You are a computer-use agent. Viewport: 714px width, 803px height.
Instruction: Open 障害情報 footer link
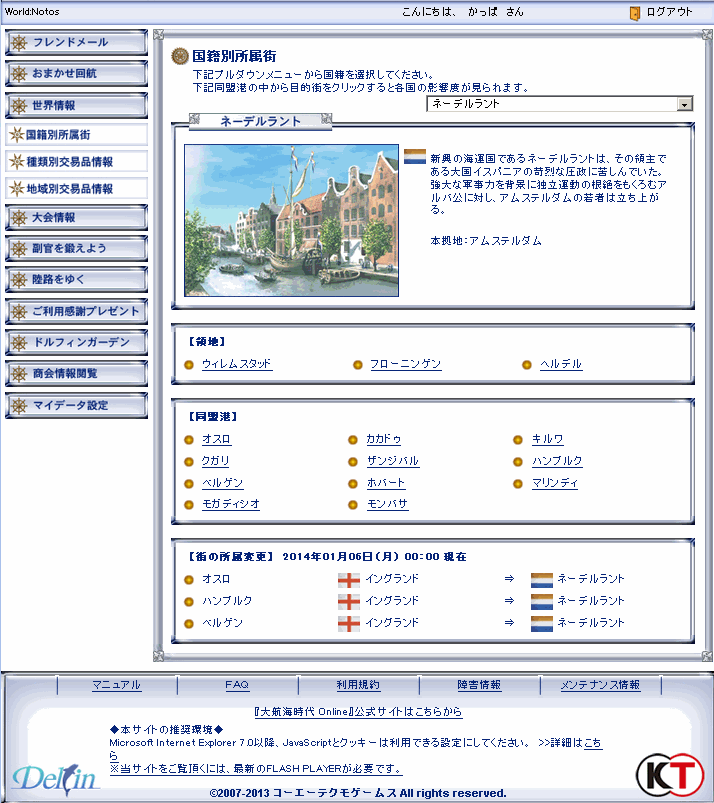click(479, 685)
